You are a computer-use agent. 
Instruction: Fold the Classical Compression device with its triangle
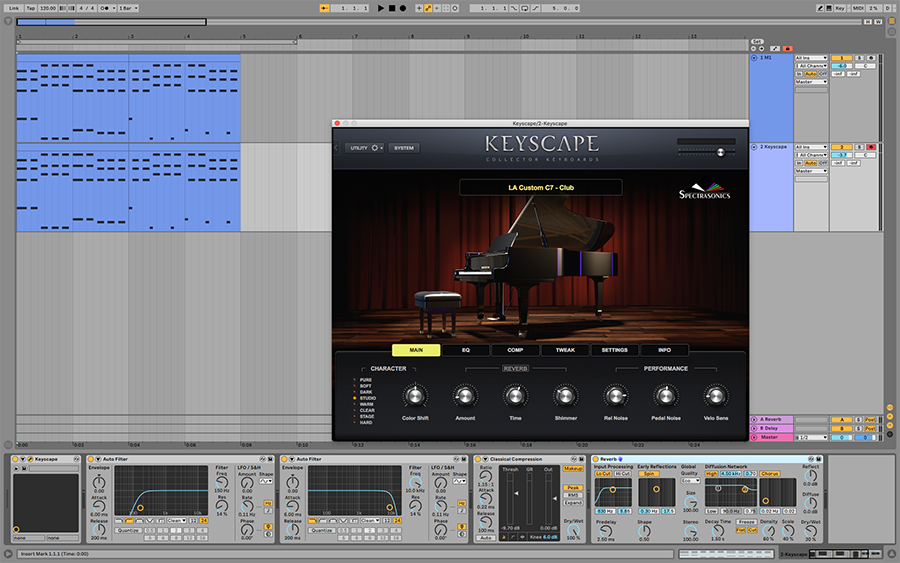click(486, 459)
